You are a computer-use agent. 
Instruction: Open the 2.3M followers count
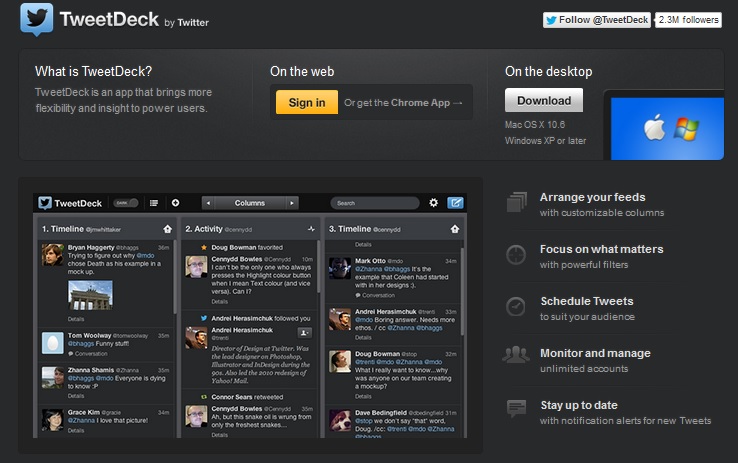(x=688, y=20)
